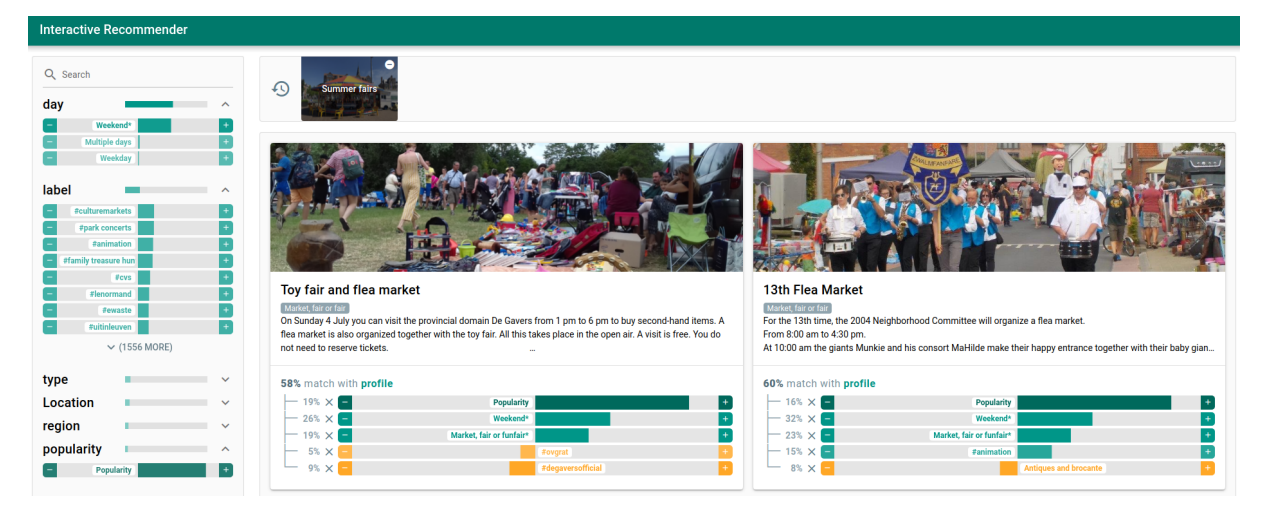1263x511 pixels.
Task: Increase Popularity weight in sidebar popularity section
Action: (226, 470)
